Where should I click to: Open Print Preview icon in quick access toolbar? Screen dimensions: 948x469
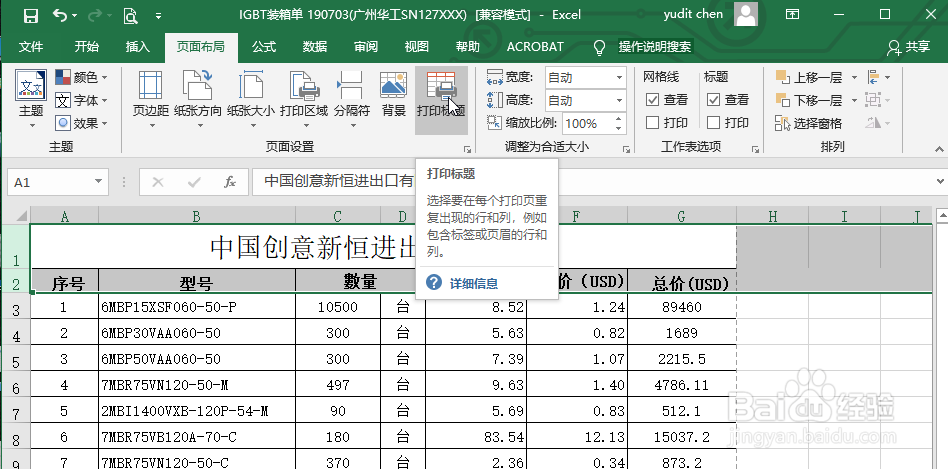[131, 15]
